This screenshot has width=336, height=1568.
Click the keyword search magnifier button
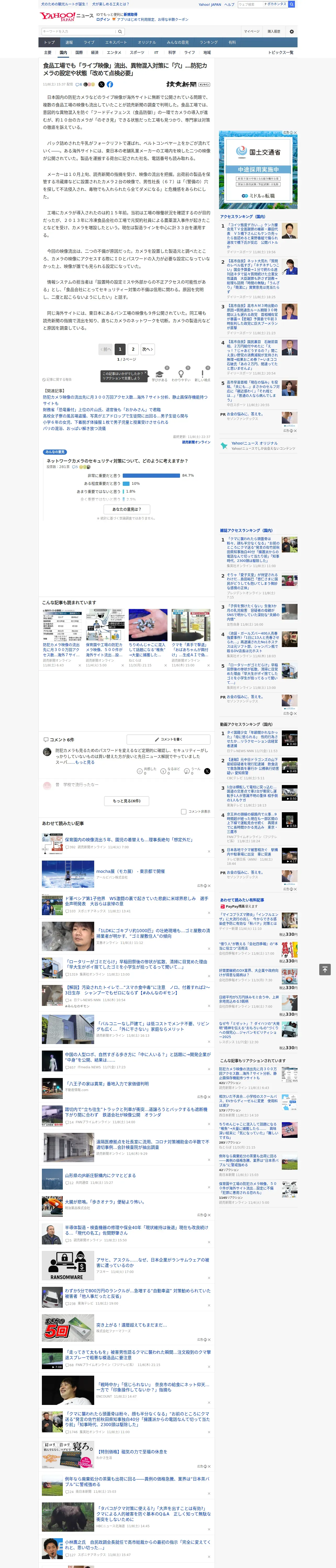120,31
